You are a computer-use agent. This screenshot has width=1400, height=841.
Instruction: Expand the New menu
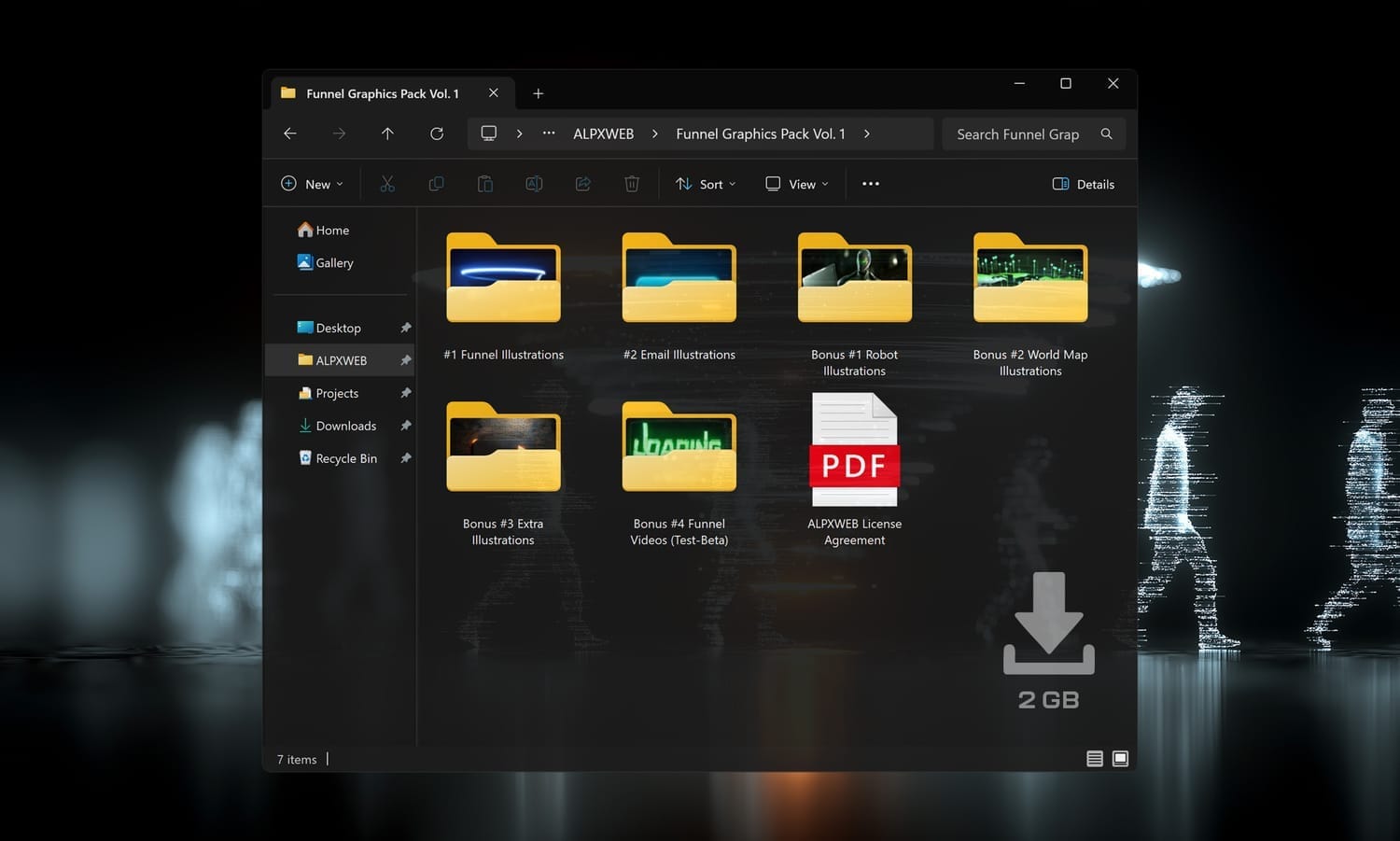click(312, 184)
